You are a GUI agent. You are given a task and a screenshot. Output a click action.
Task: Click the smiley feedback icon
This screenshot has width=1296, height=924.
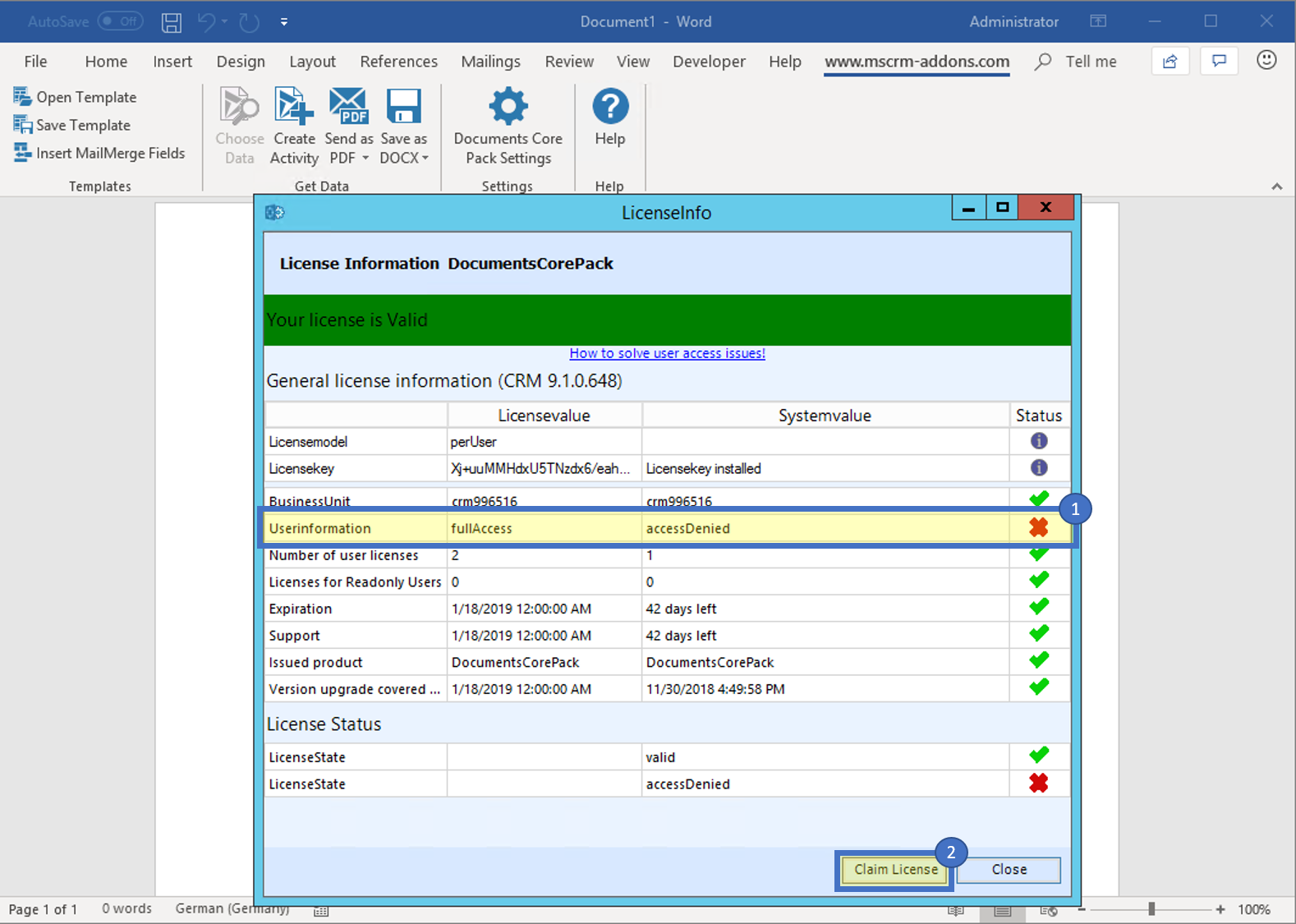[1266, 60]
